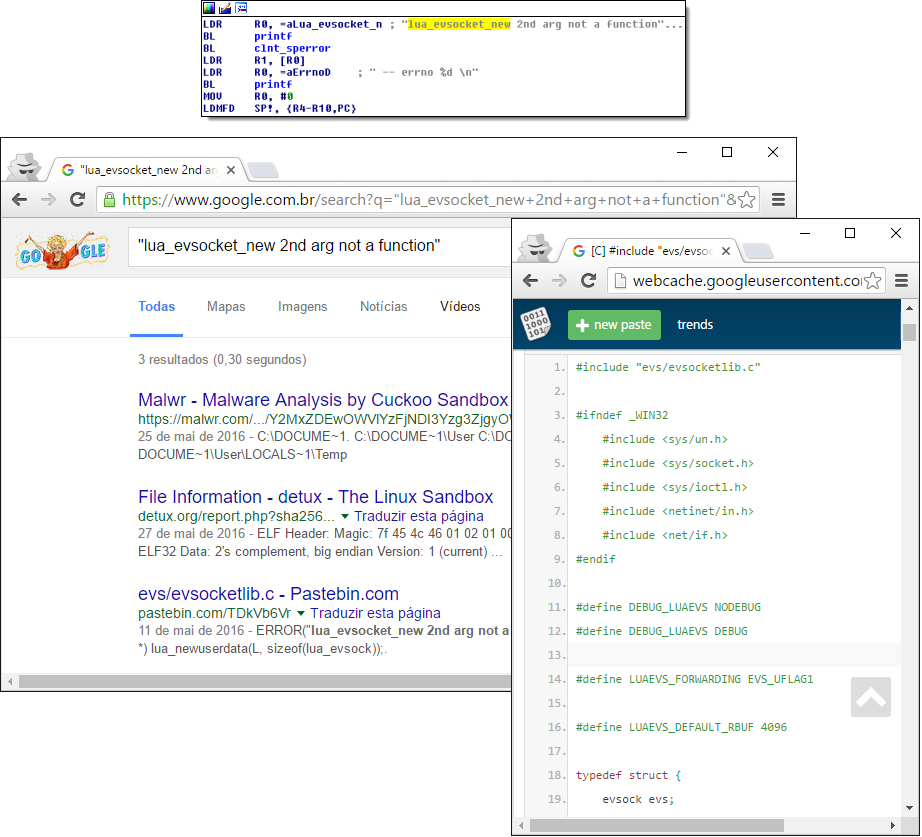Screen dimensions: 922x837
Task: Click the back-to-top arrow button on paste
Action: tap(870, 697)
